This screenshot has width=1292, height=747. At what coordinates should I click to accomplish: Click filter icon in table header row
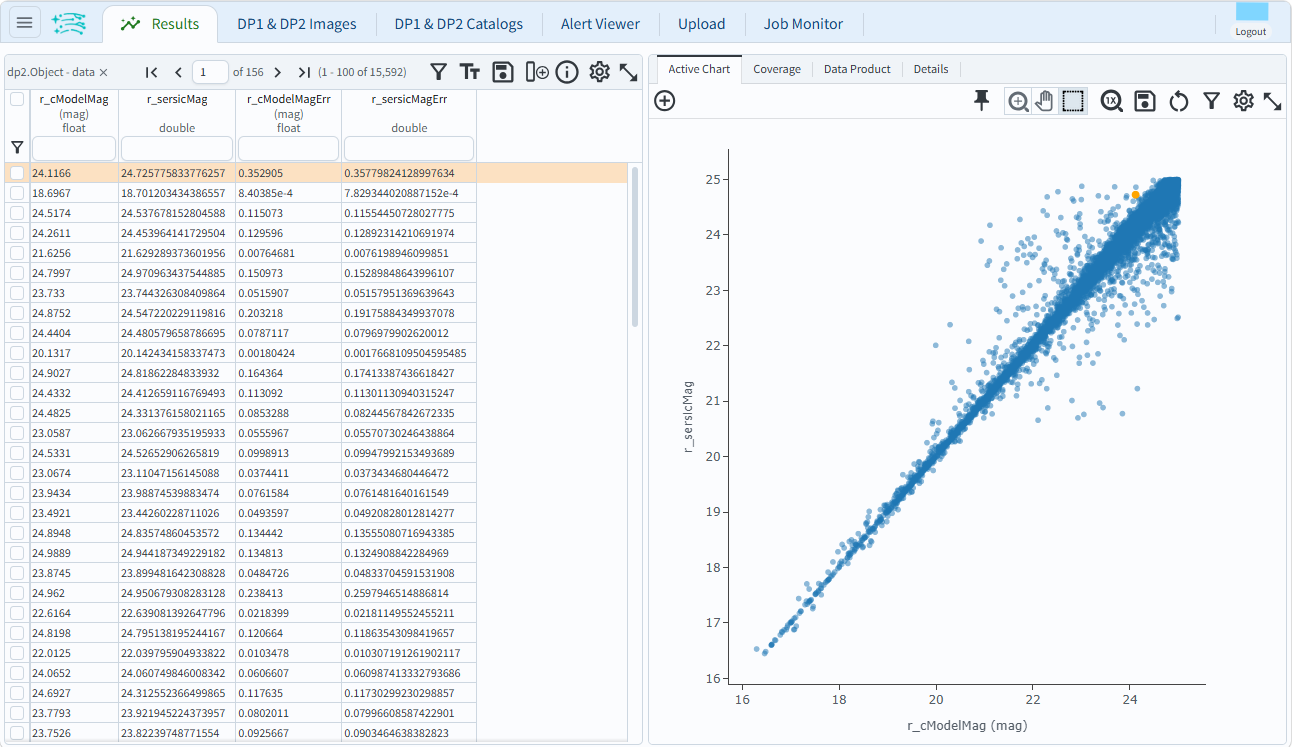(x=17, y=147)
